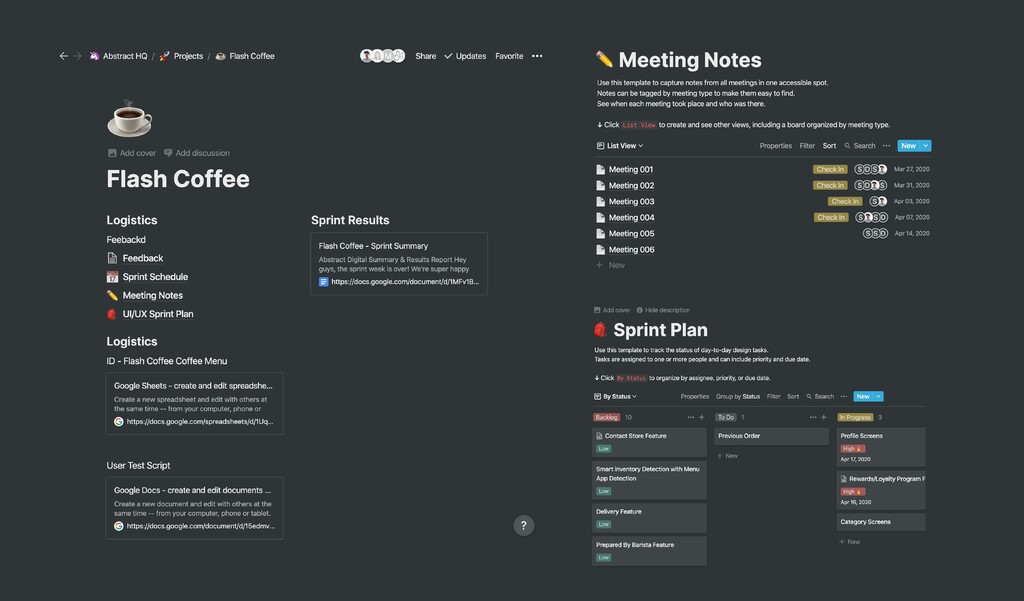The image size is (1024, 601).
Task: Open the UI/UX Sprint Plan page link
Action: click(x=150, y=314)
